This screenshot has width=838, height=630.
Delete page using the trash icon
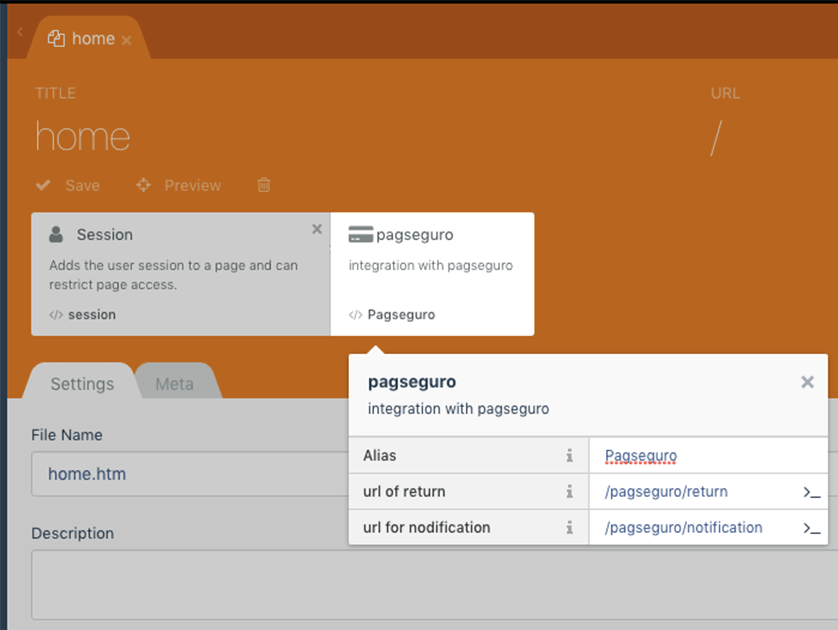point(264,185)
